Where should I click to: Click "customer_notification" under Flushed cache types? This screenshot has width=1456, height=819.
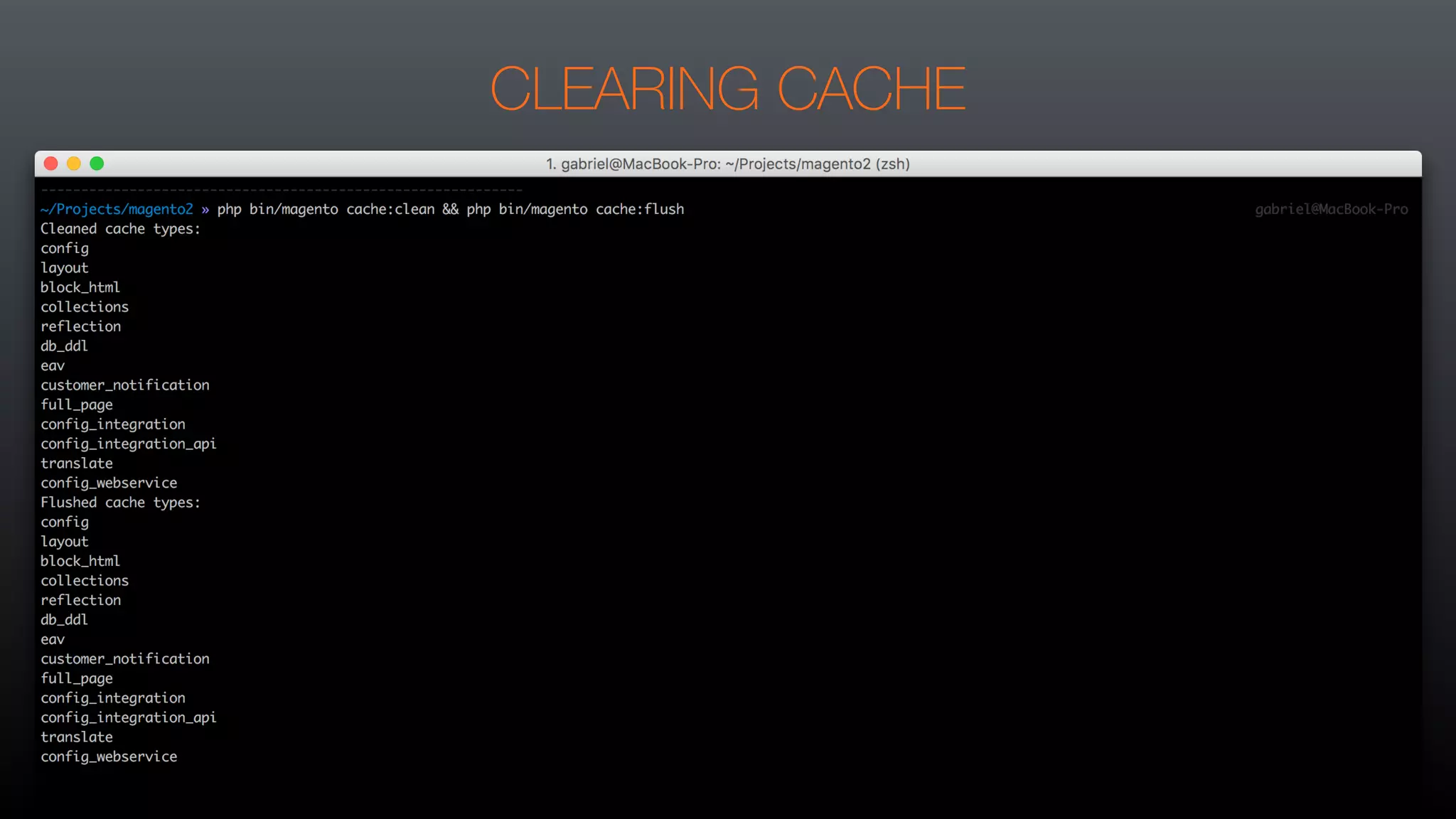click(125, 659)
